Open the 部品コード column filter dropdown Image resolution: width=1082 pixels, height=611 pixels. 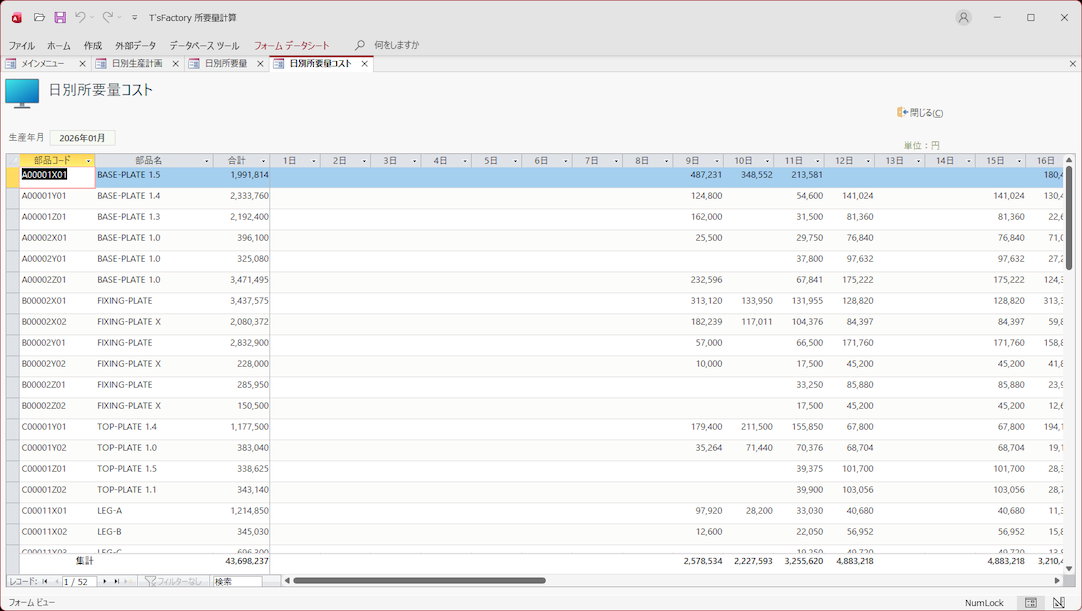(x=88, y=161)
